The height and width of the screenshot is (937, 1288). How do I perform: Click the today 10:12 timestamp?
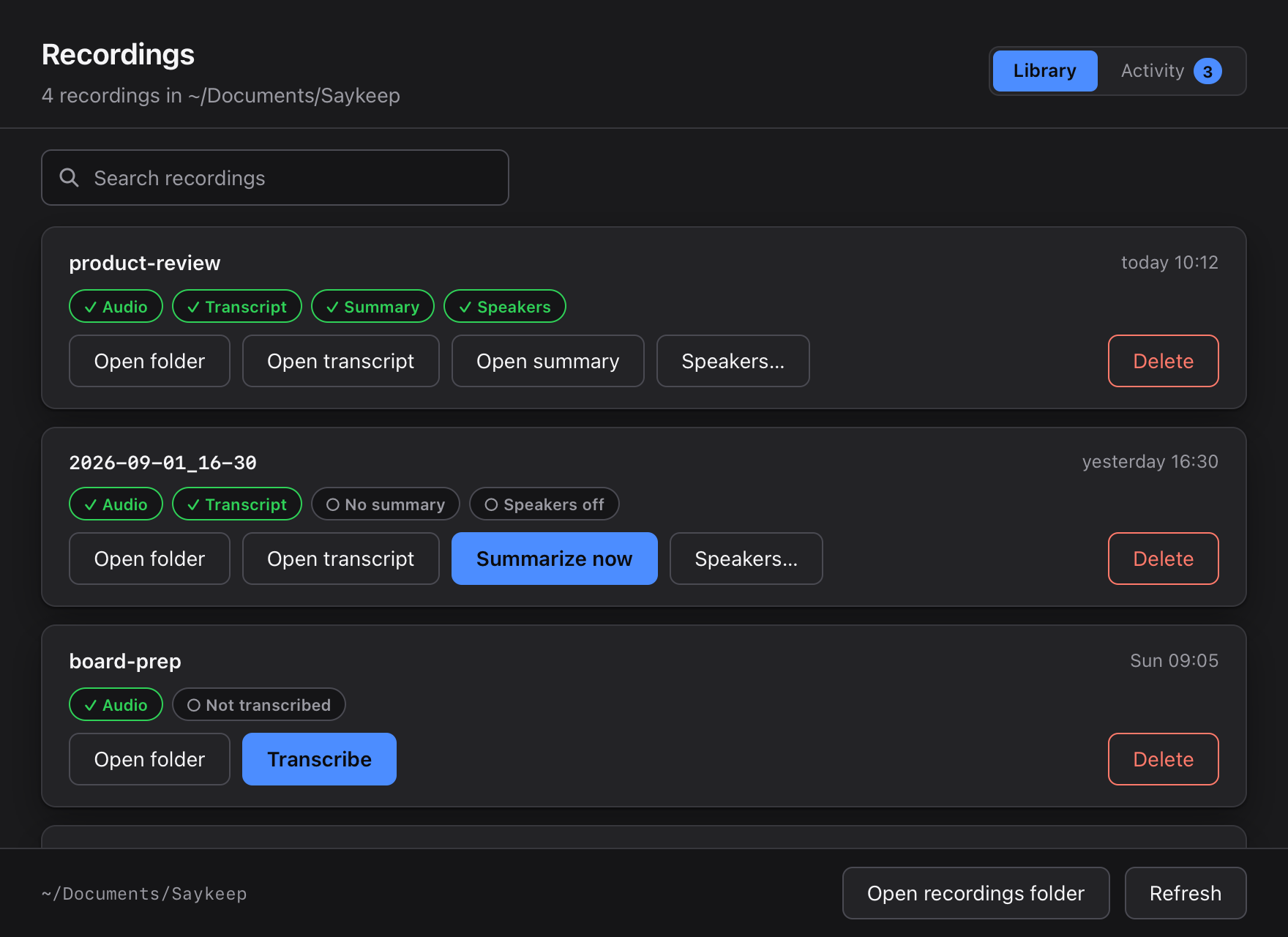click(1169, 262)
